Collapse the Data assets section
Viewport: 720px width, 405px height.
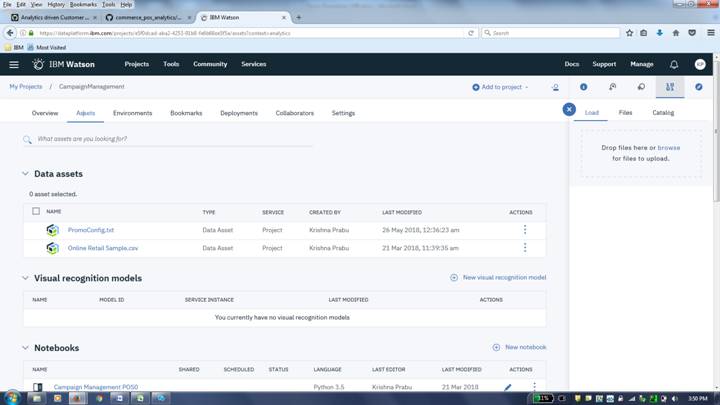tap(25, 174)
